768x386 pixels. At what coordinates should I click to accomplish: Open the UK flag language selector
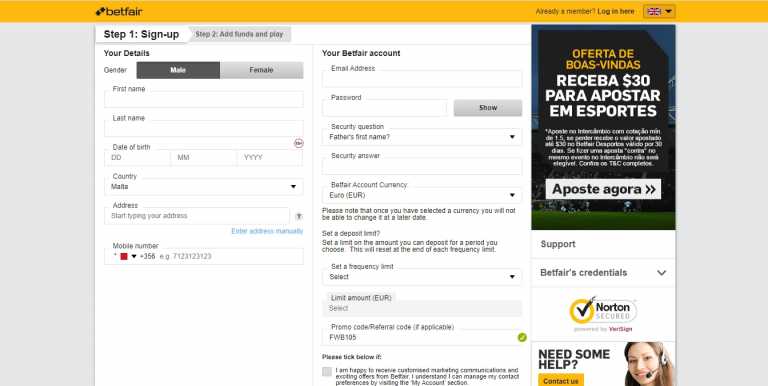click(x=659, y=11)
